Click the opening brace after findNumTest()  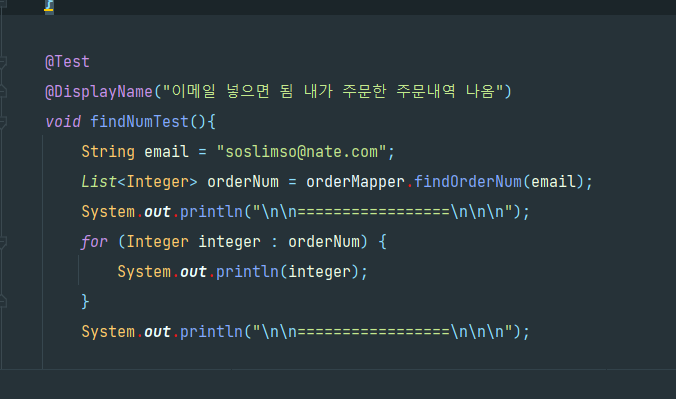pos(211,122)
